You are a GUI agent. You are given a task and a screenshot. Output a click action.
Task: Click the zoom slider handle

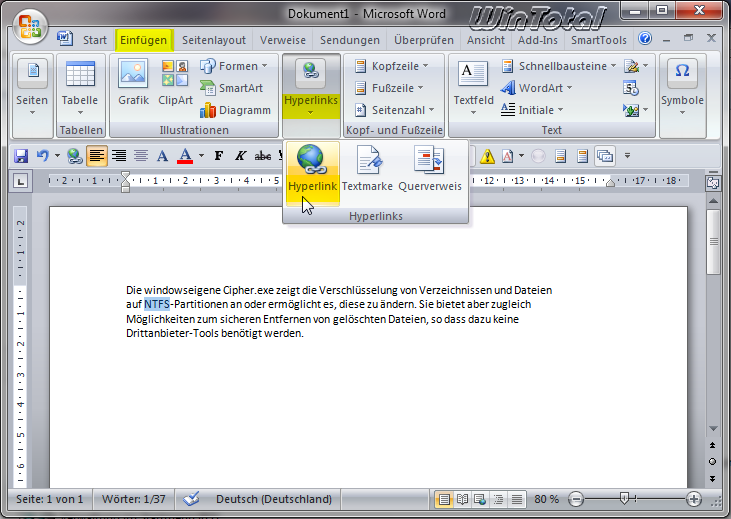pos(624,499)
